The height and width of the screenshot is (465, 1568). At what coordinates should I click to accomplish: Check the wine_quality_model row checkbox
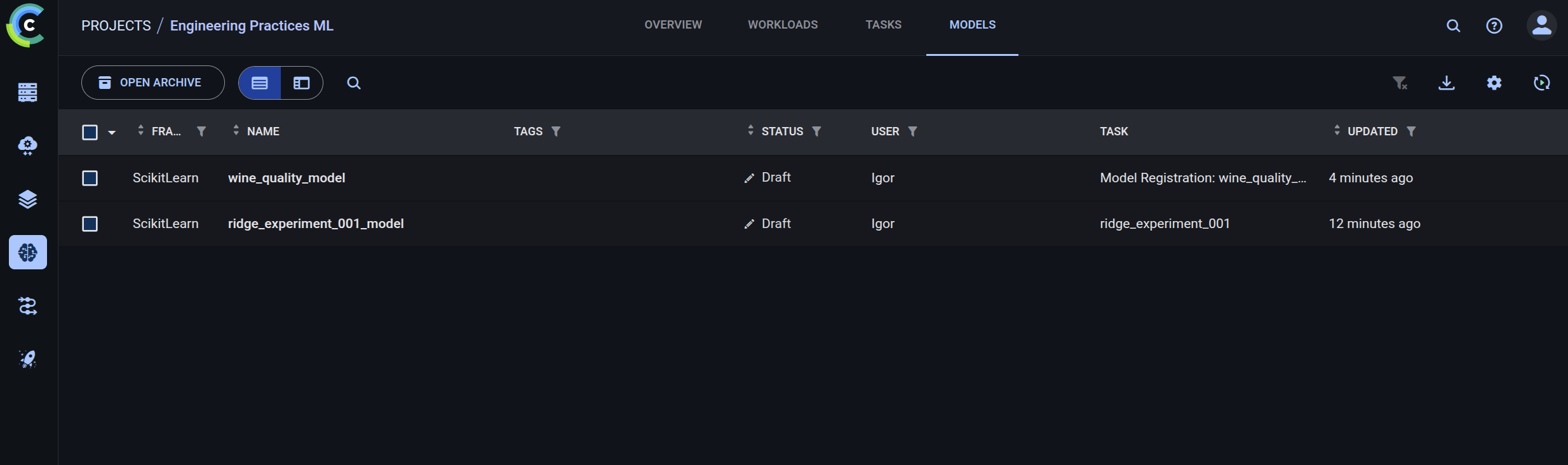coord(90,179)
